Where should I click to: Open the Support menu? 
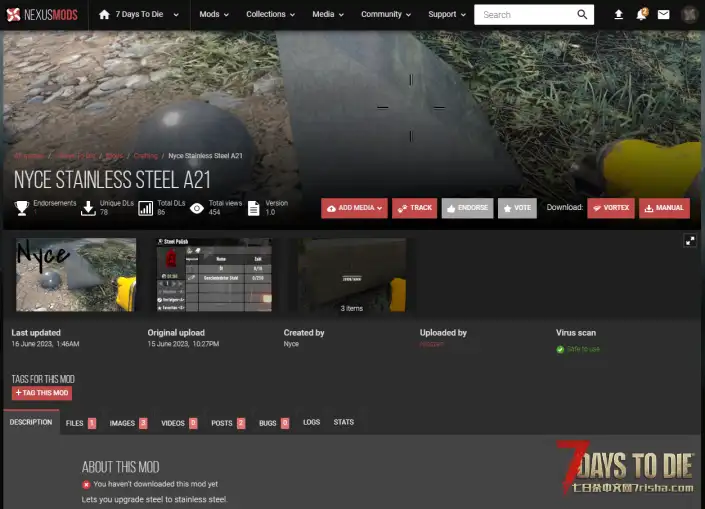click(447, 14)
